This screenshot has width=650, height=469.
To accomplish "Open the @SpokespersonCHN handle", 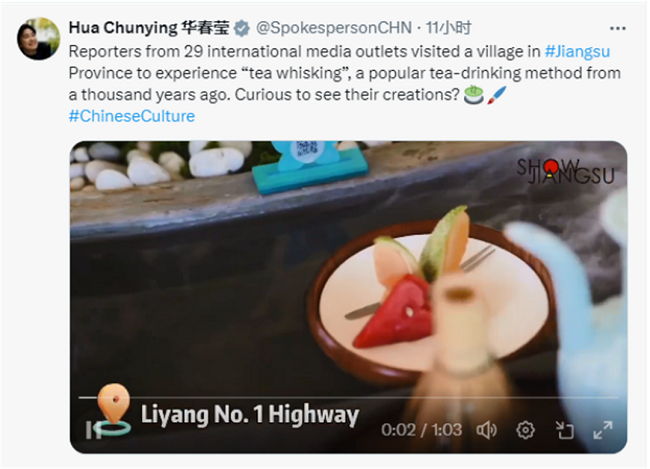I will pyautogui.click(x=334, y=28).
